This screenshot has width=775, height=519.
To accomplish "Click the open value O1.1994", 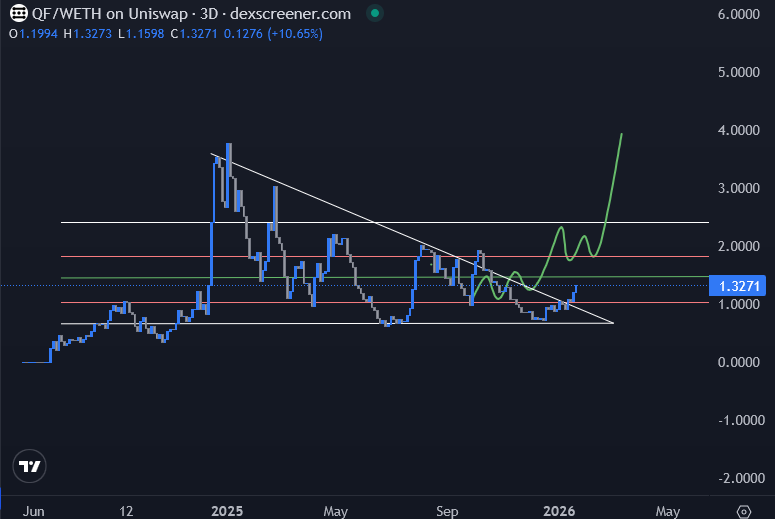I will pyautogui.click(x=33, y=34).
